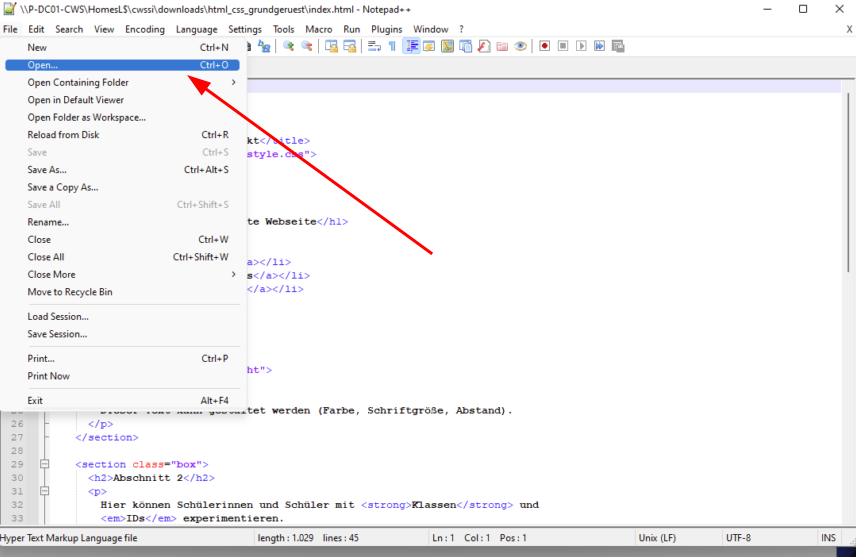Open the Settings menu
The image size is (856, 557).
tap(245, 29)
